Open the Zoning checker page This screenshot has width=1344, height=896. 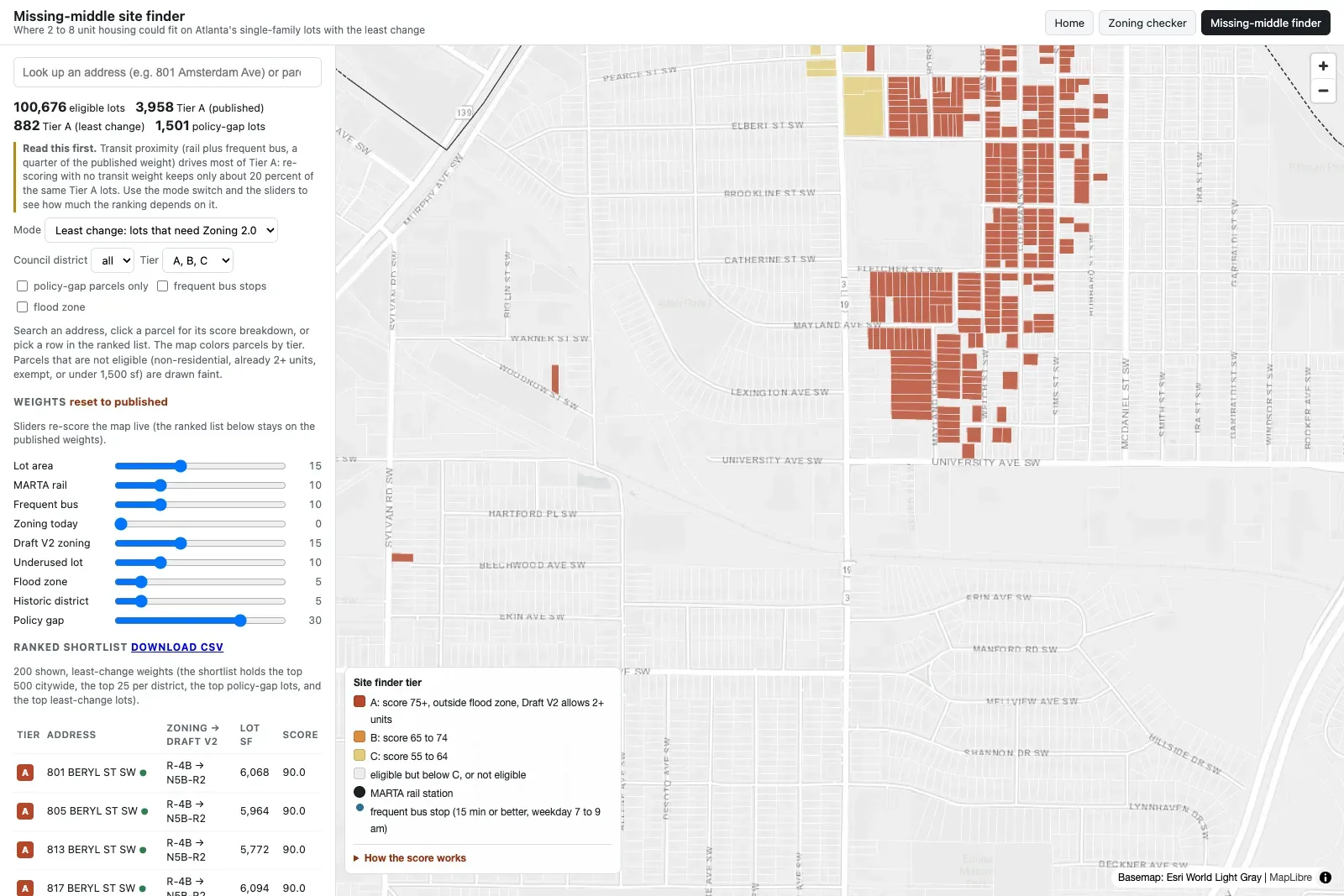[x=1147, y=23]
